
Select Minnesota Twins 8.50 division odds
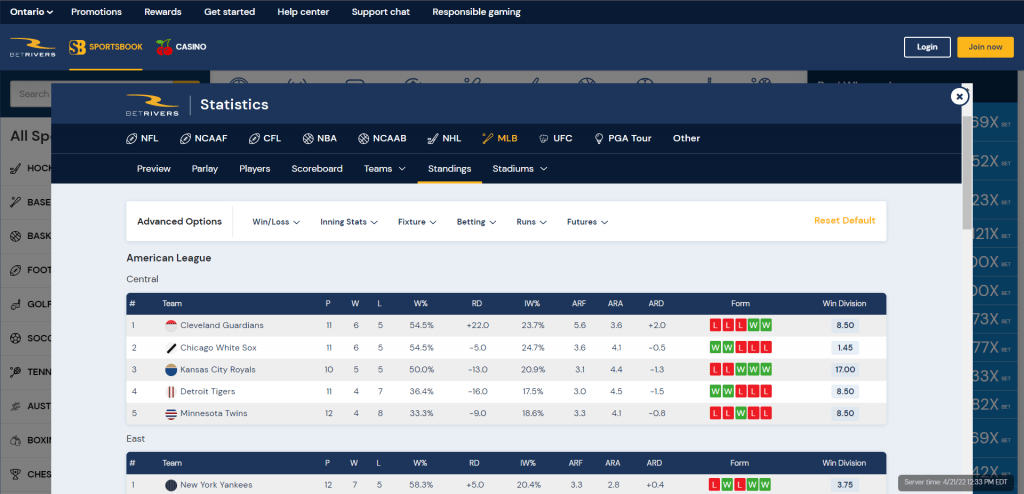[844, 414]
